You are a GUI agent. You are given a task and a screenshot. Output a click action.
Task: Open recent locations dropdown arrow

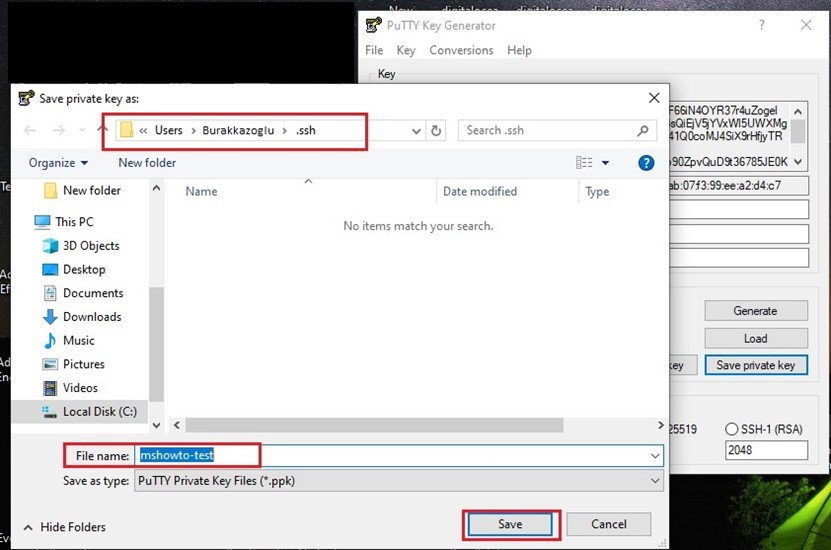tap(82, 130)
